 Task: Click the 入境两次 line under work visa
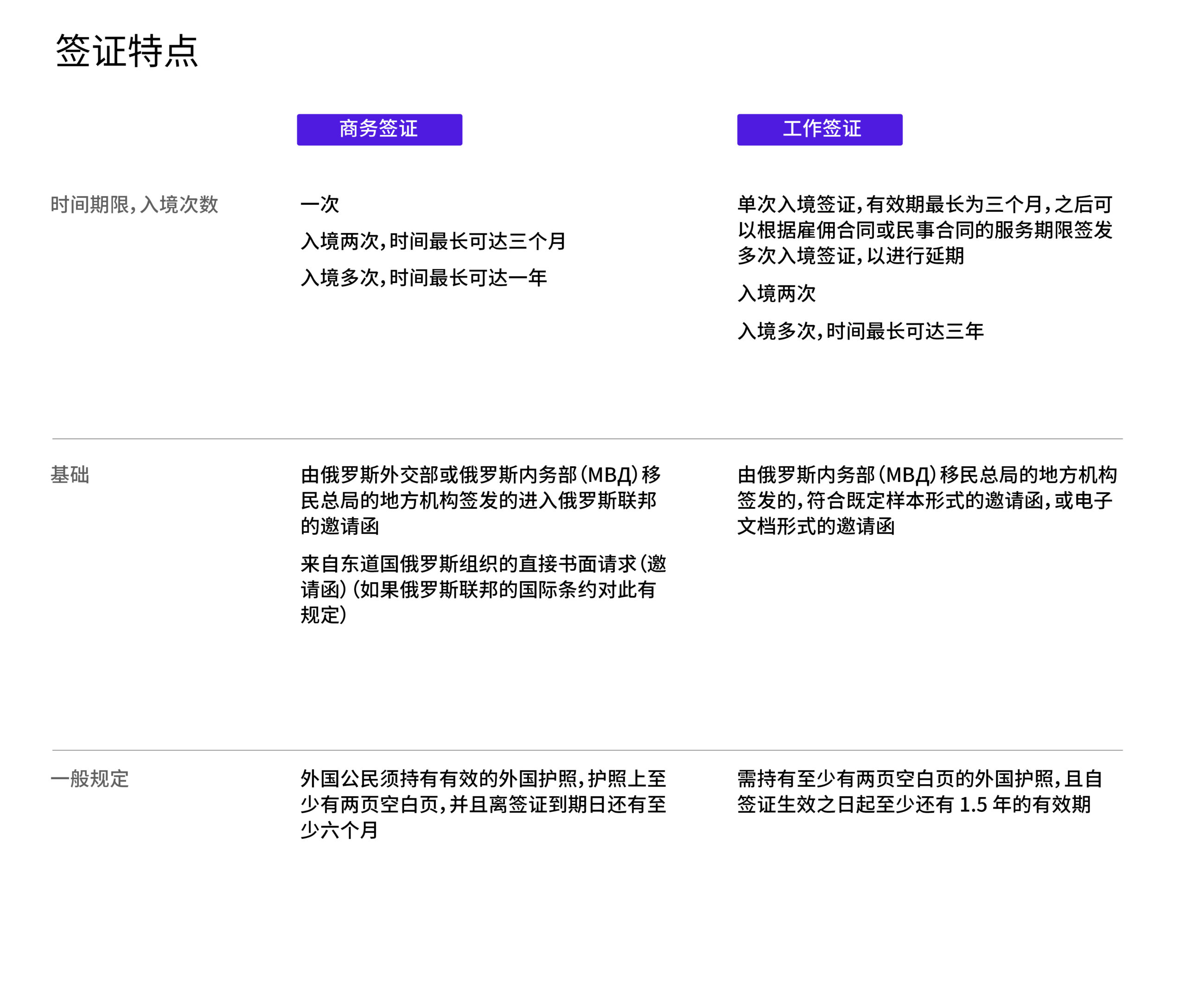pos(776,294)
